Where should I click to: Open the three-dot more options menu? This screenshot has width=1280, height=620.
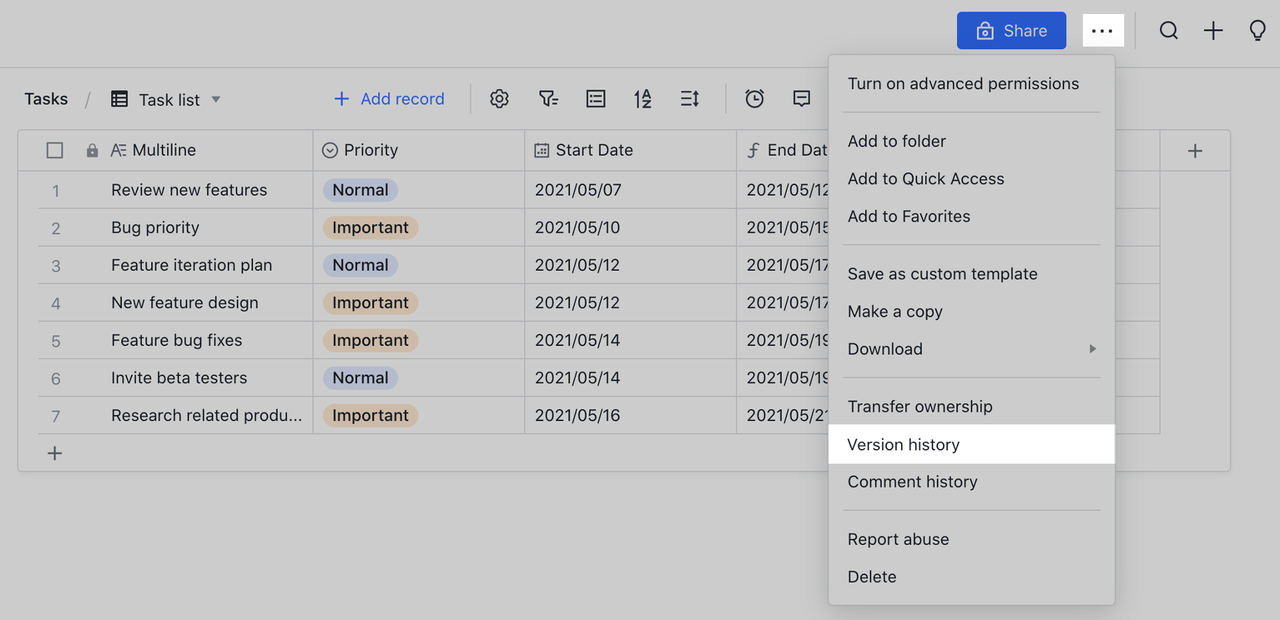[1102, 31]
